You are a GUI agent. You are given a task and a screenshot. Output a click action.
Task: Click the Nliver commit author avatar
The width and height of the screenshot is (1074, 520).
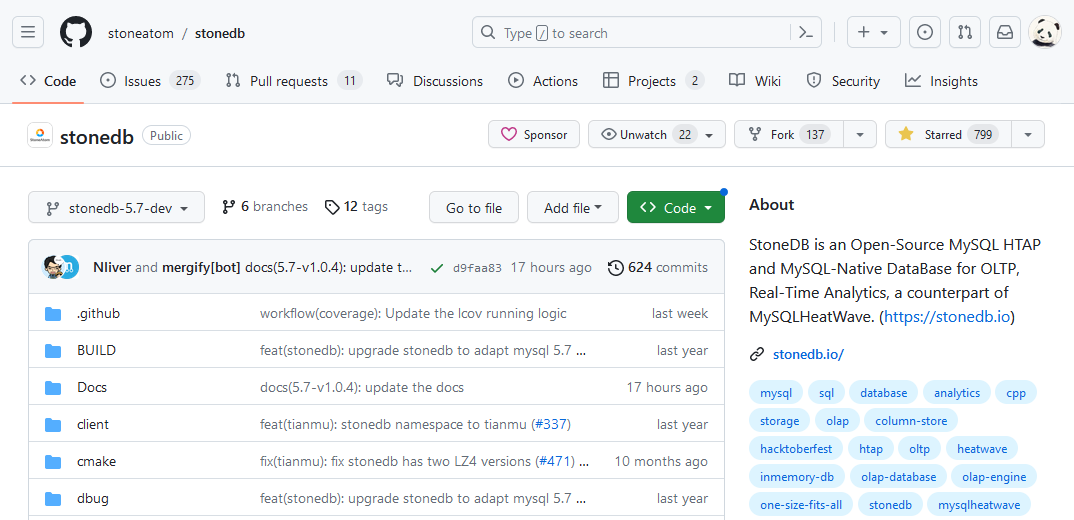pyautogui.click(x=53, y=267)
